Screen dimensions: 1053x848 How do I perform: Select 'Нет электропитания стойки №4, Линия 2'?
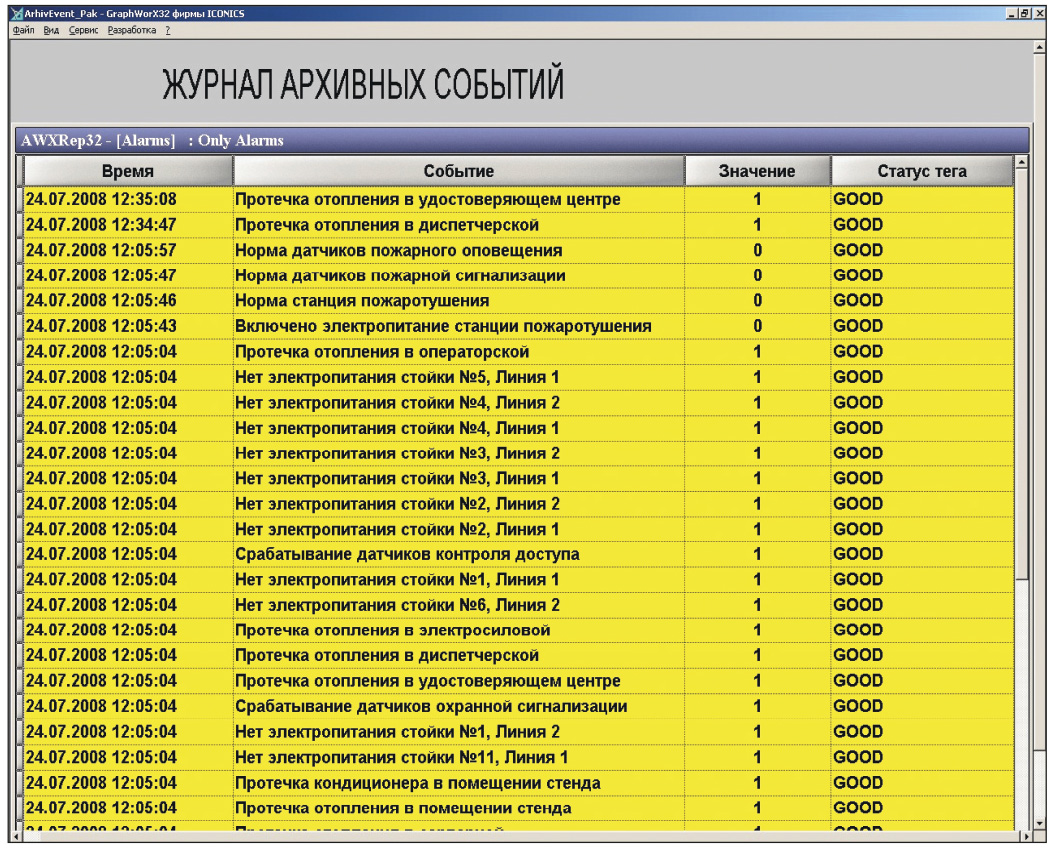[397, 403]
